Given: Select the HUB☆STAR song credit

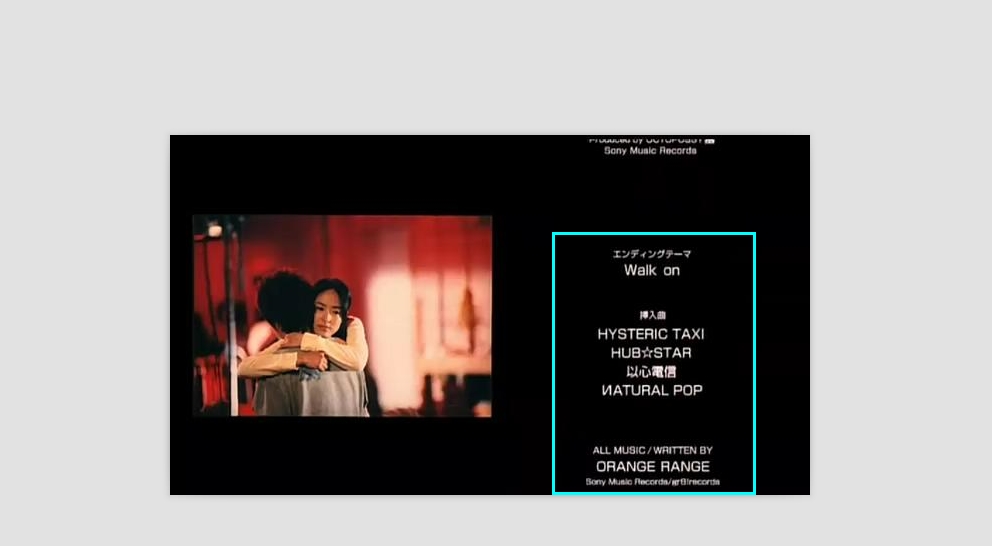Looking at the screenshot, I should point(651,353).
